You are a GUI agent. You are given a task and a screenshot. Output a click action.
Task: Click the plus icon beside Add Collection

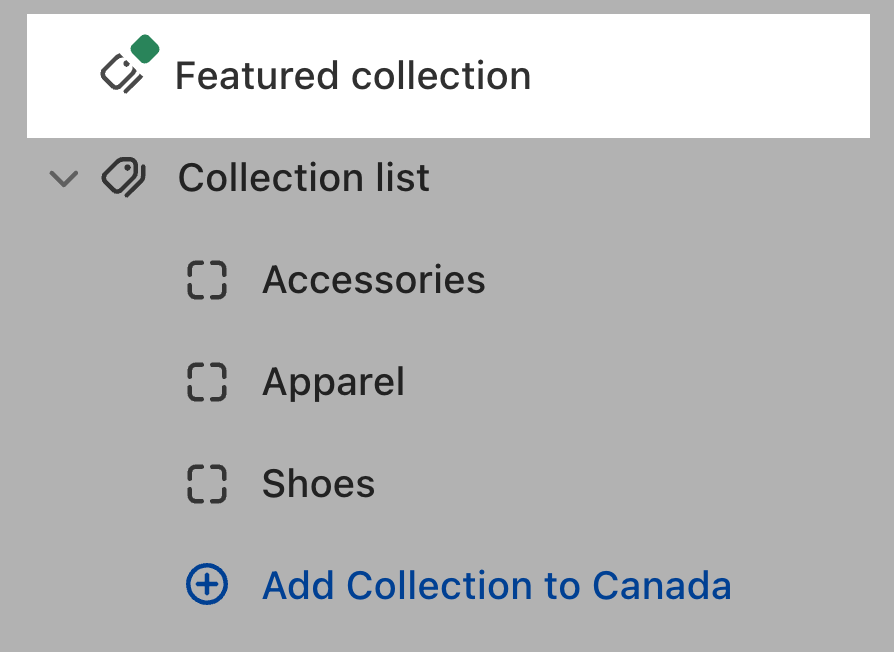click(206, 586)
